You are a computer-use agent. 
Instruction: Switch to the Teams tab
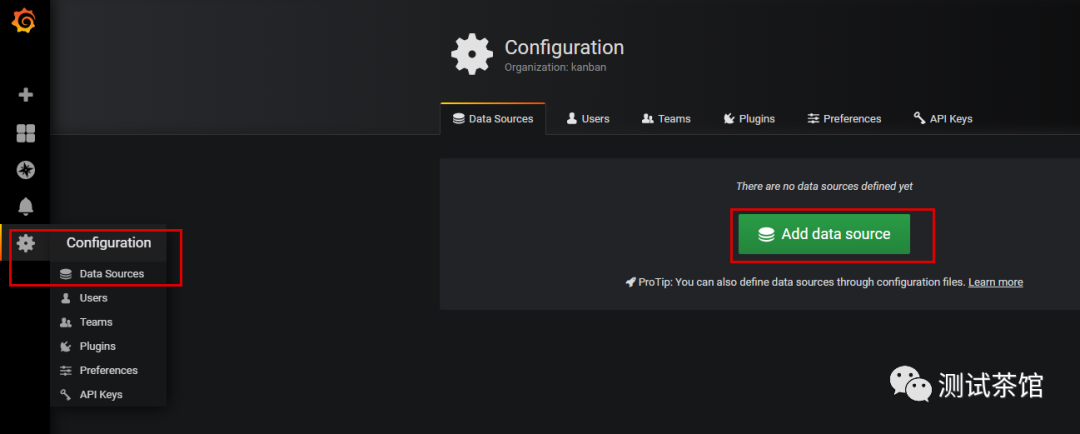[666, 118]
